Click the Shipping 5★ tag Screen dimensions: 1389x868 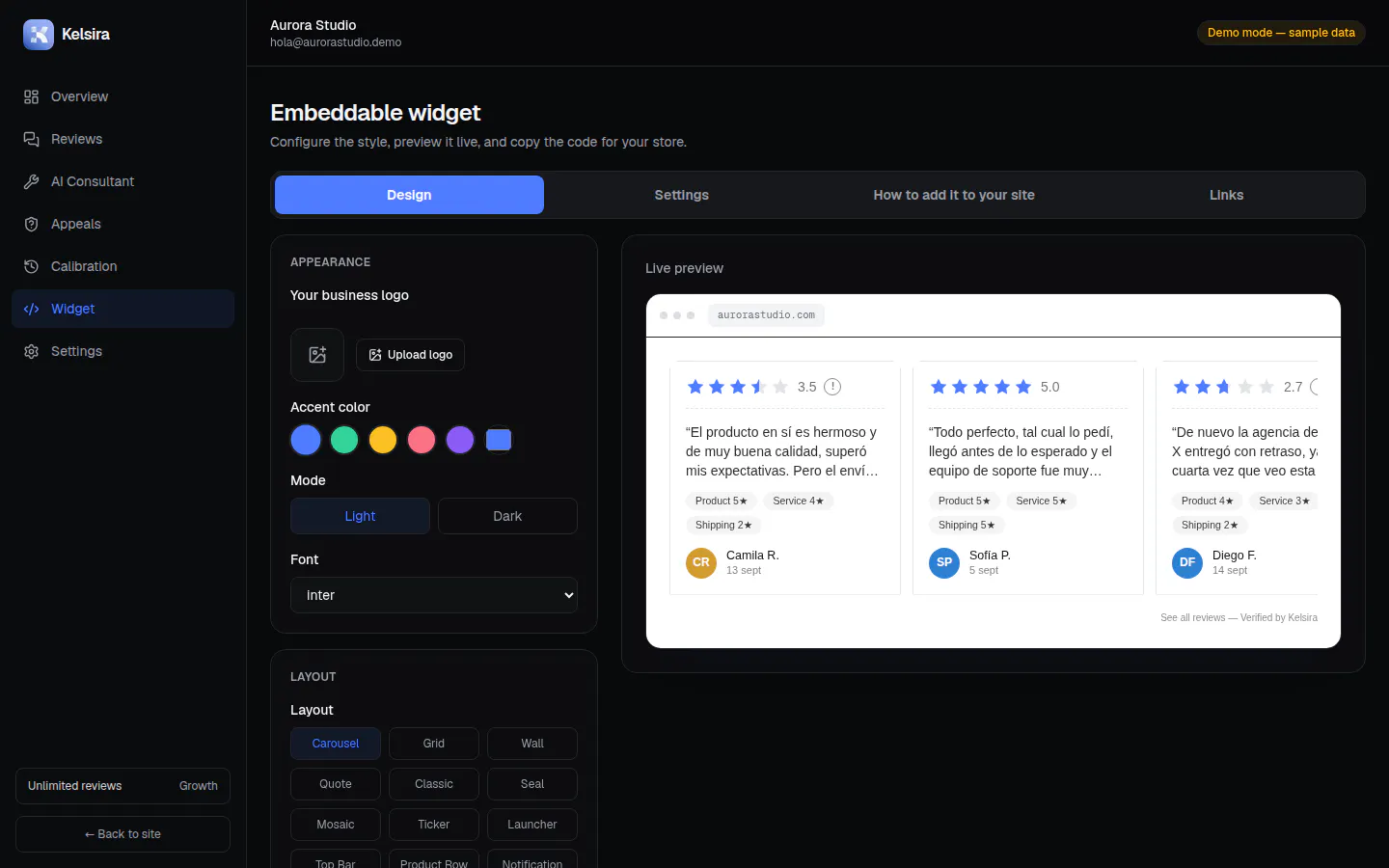point(967,525)
